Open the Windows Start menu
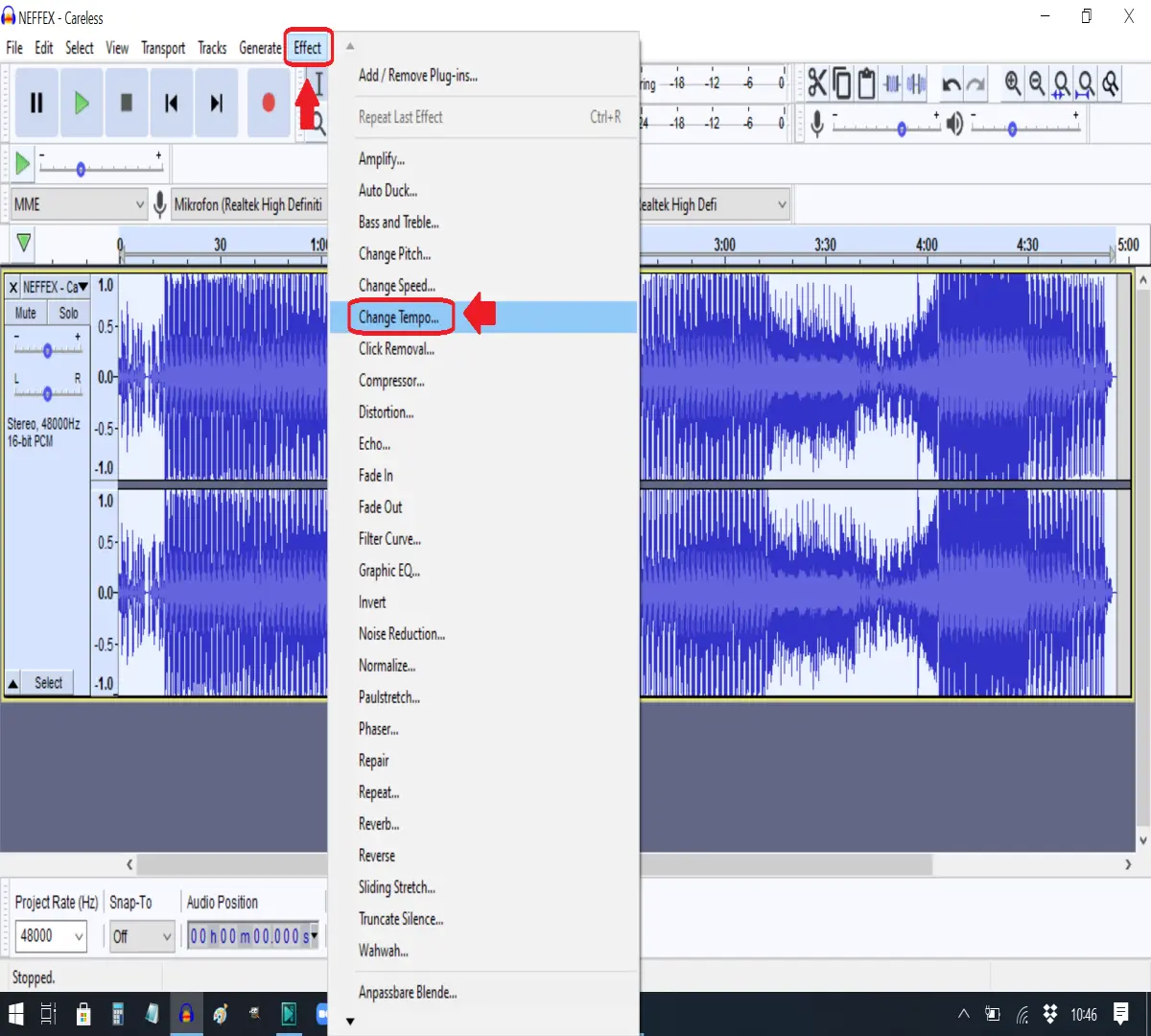The image size is (1151, 1036). click(x=16, y=1014)
